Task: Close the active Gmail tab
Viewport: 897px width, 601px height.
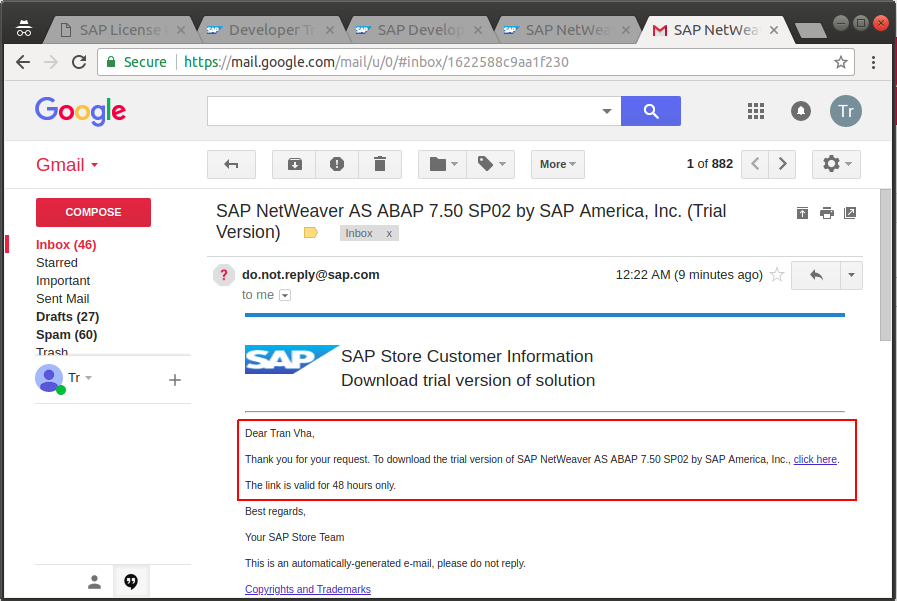Action: pyautogui.click(x=774, y=30)
